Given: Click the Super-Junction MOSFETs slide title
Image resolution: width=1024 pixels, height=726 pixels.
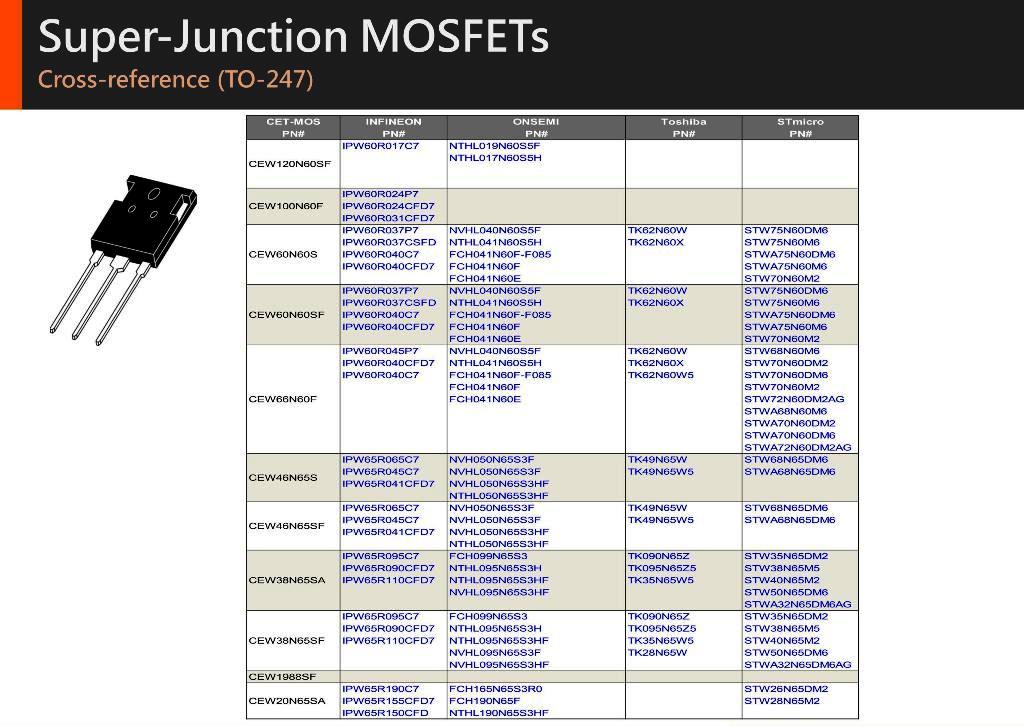Looking at the screenshot, I should point(293,37).
